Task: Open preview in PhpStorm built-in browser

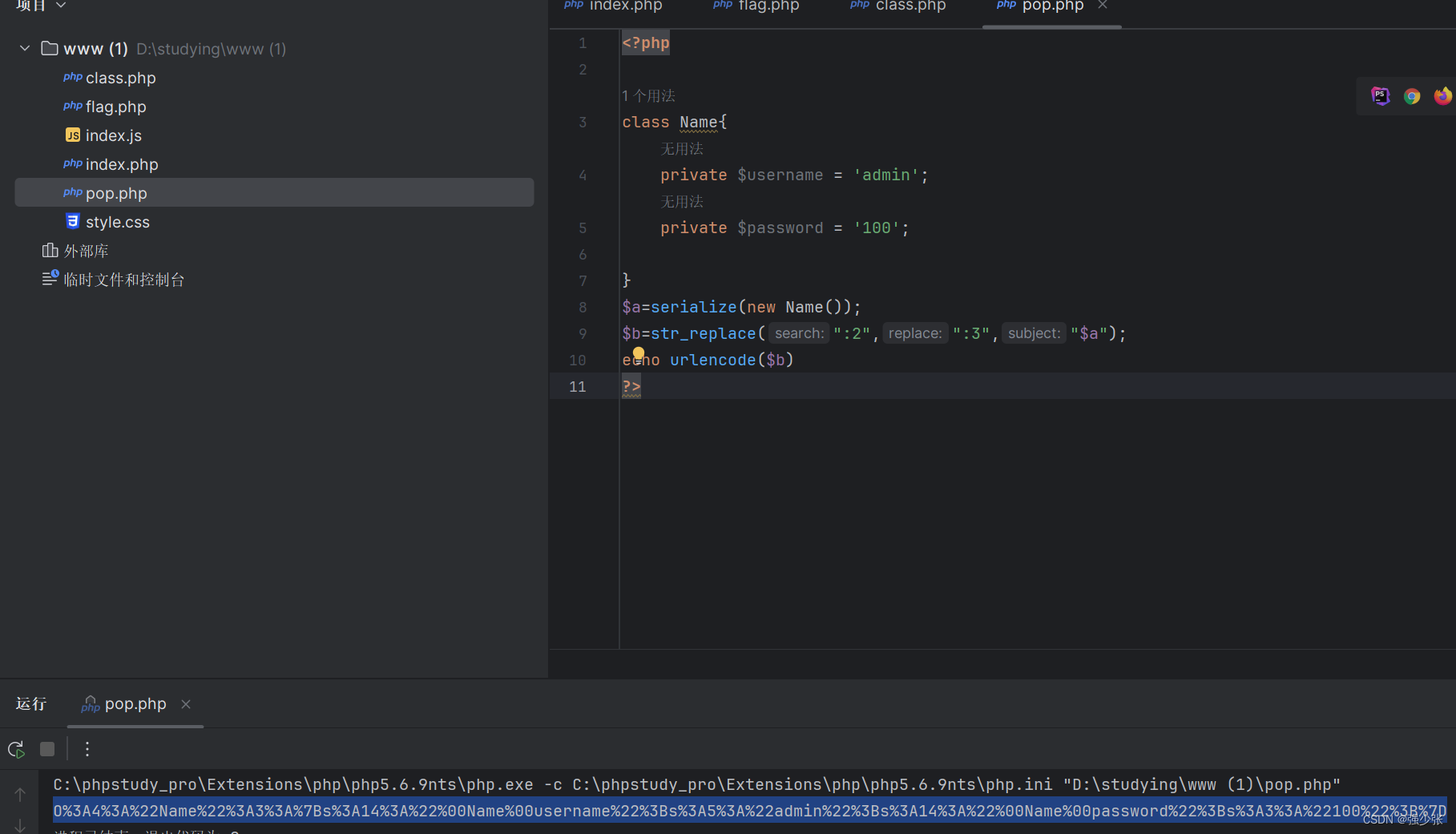Action: [x=1380, y=96]
